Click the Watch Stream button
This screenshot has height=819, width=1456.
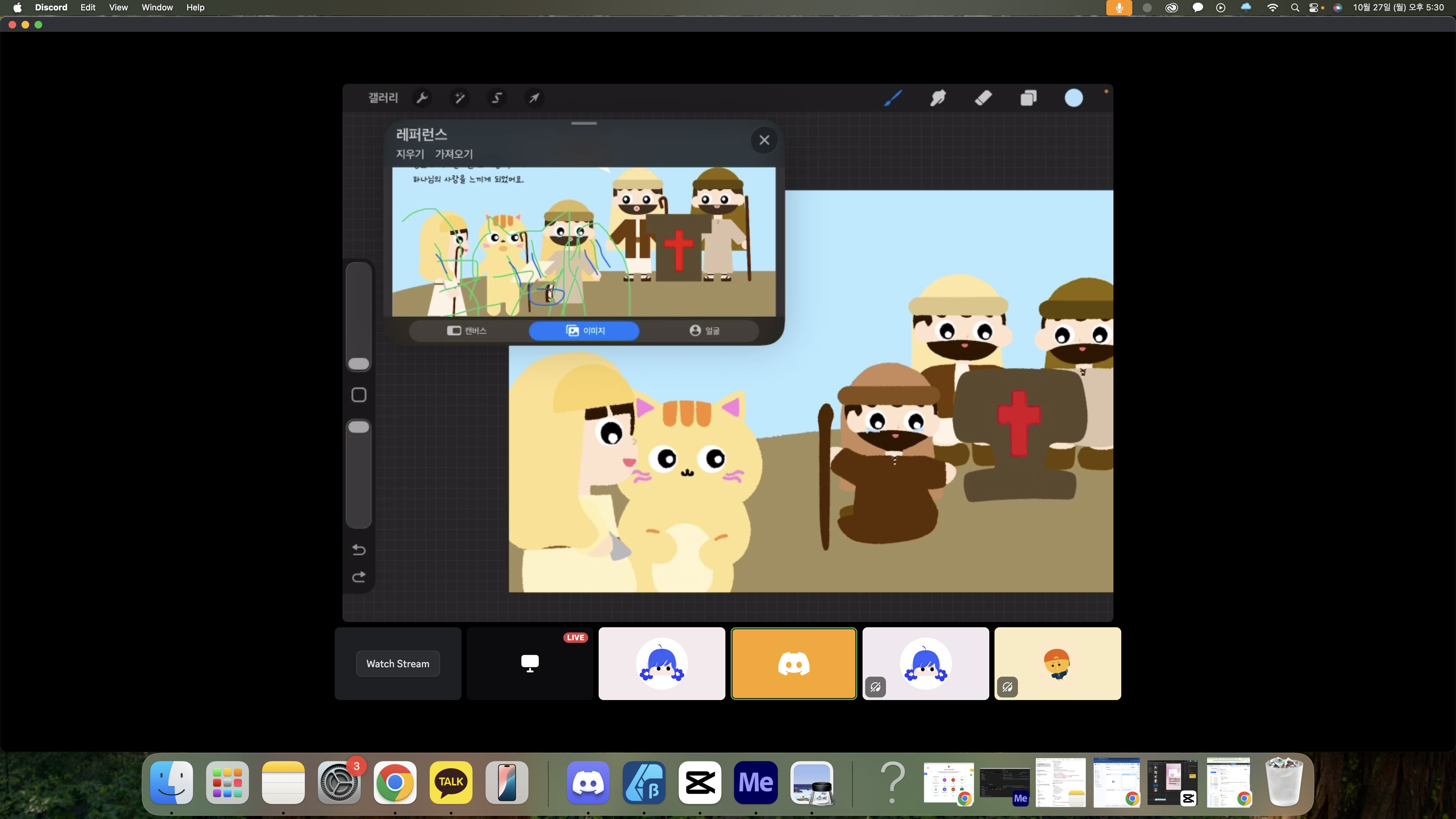coord(398,664)
